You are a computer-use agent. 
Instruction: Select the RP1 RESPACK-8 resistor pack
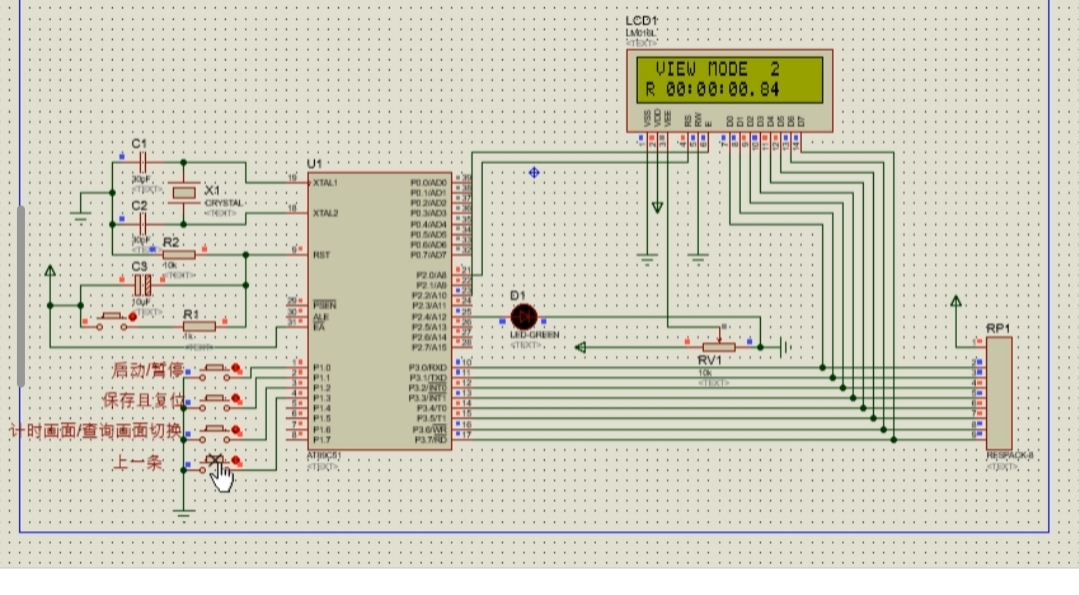point(998,393)
